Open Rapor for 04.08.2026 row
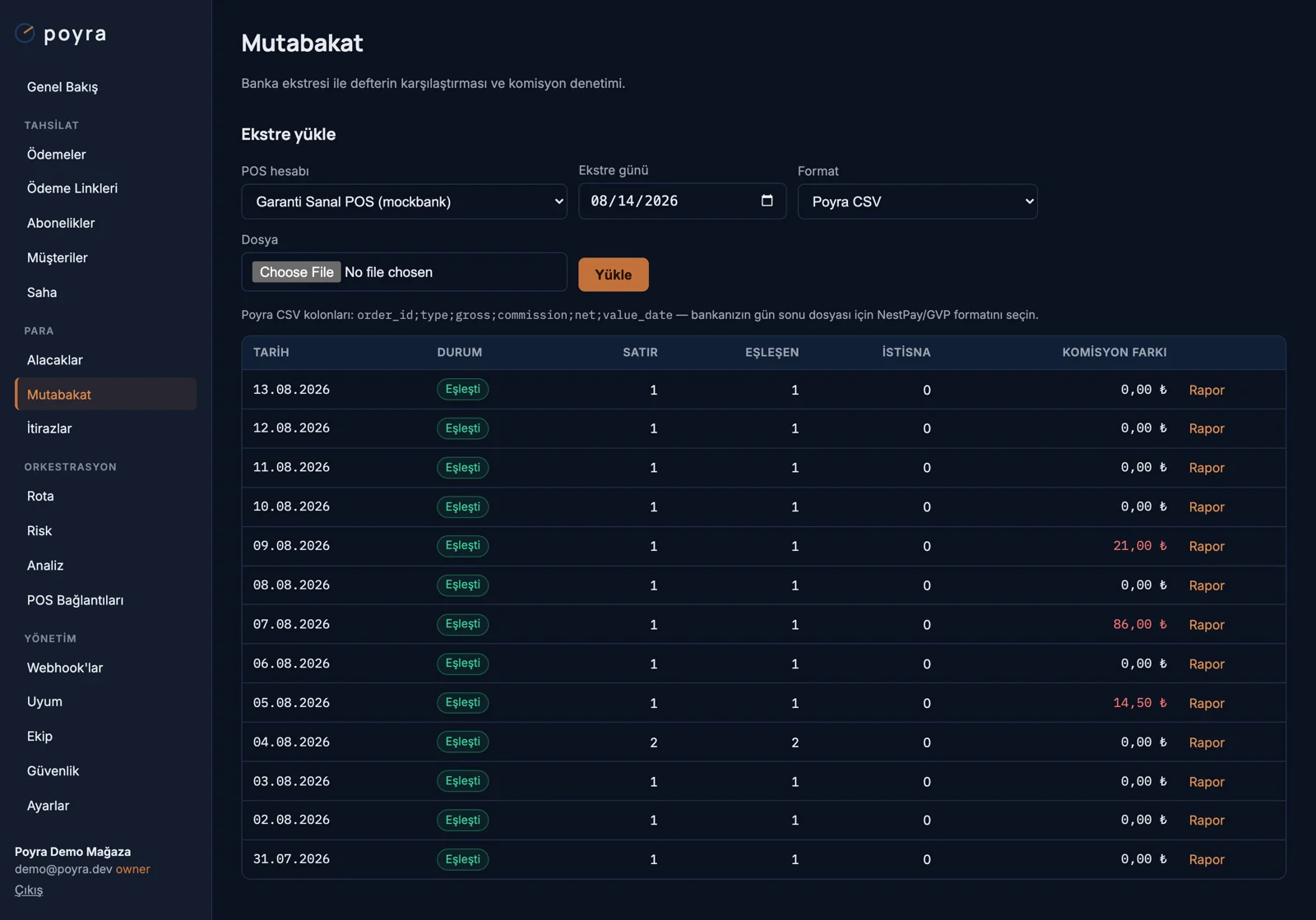This screenshot has width=1316, height=920. pyautogui.click(x=1207, y=742)
